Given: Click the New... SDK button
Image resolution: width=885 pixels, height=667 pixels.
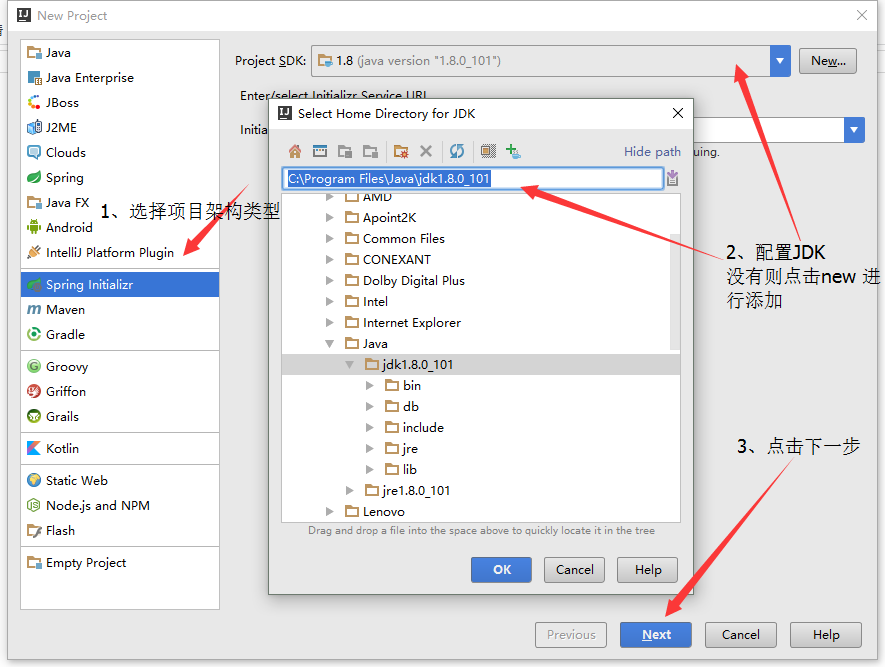Looking at the screenshot, I should tap(827, 61).
